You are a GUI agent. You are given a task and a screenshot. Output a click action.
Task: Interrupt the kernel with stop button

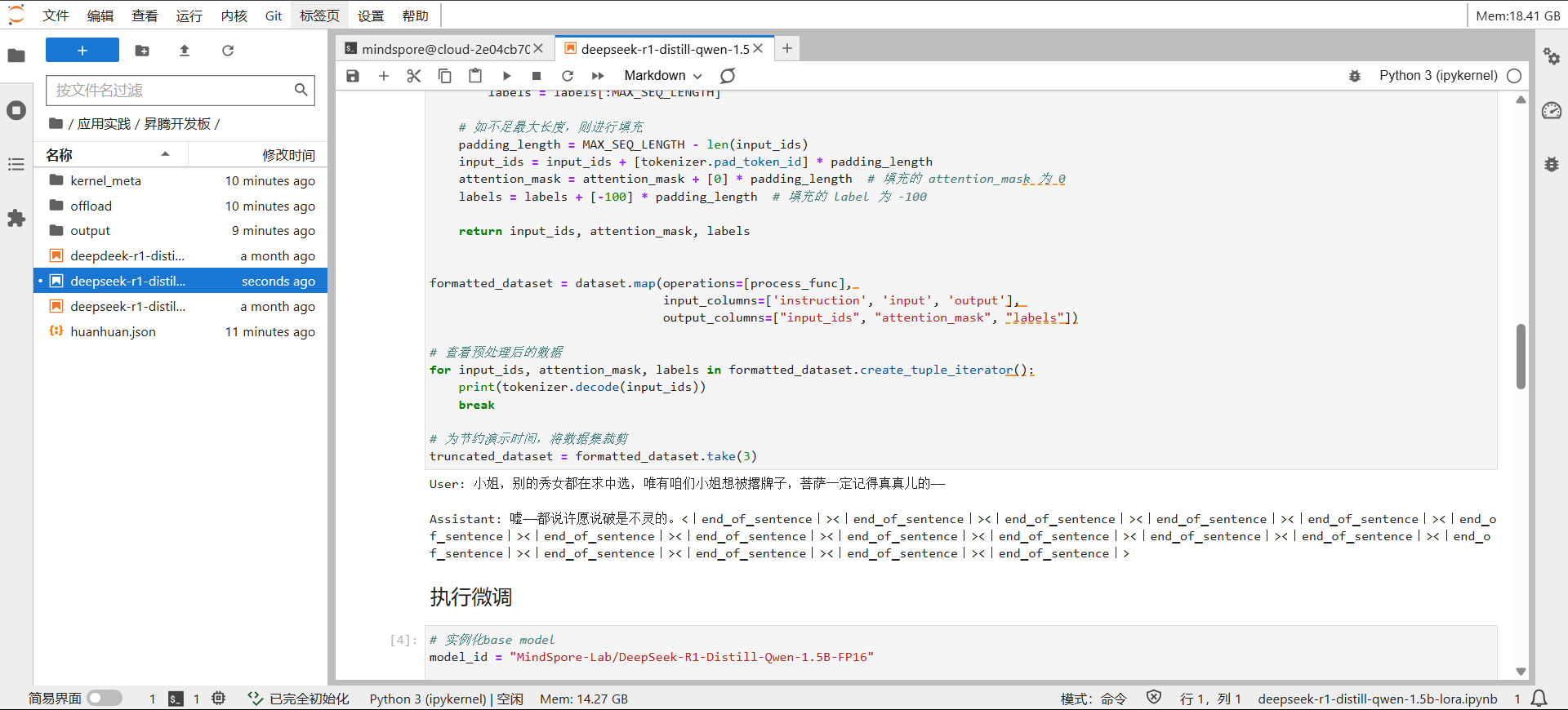(537, 76)
